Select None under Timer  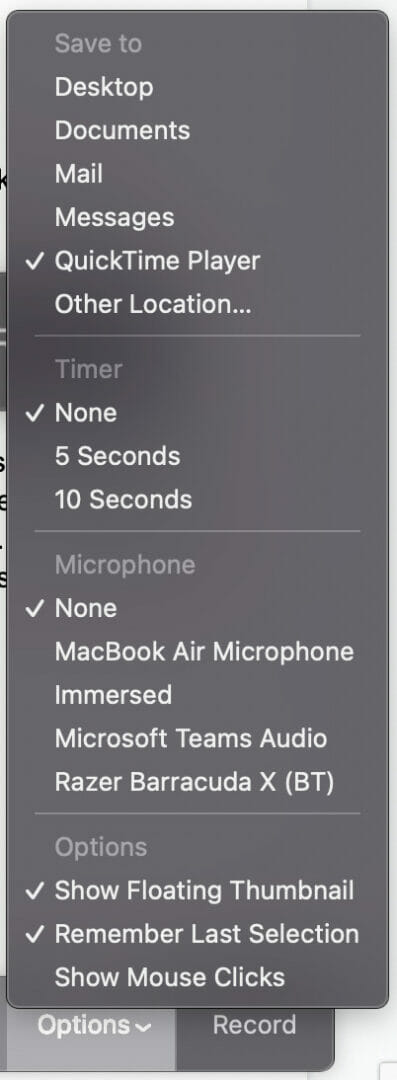[198, 413]
